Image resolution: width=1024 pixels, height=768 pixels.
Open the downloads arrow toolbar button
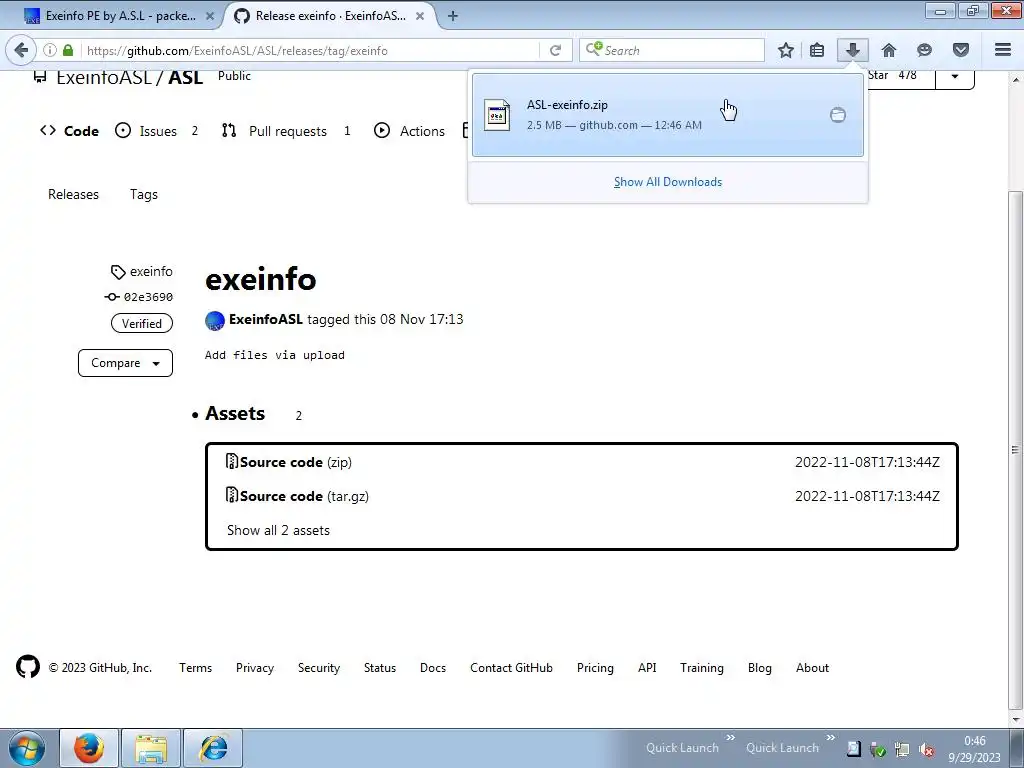(852, 50)
